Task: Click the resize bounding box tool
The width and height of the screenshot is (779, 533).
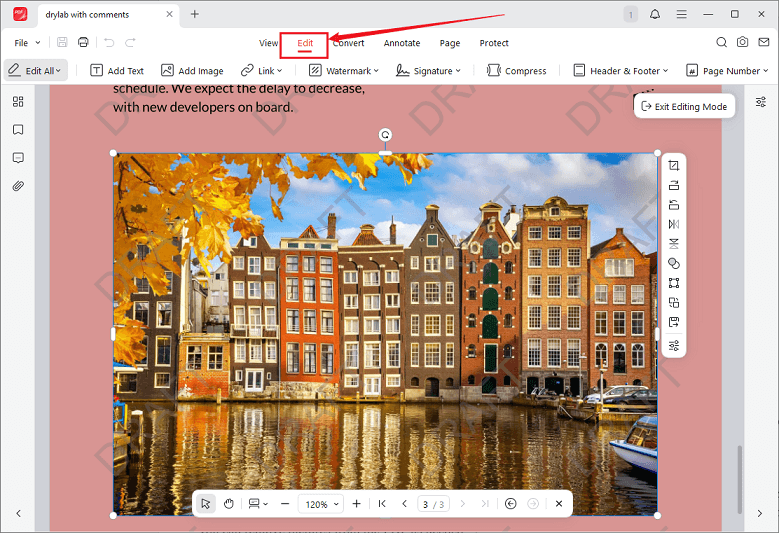Action: click(x=674, y=283)
